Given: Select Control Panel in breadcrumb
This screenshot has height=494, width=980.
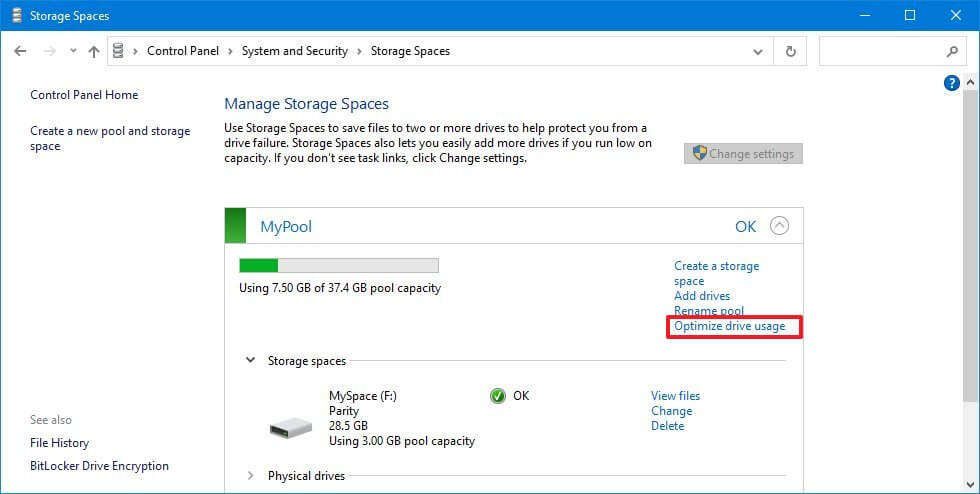Looking at the screenshot, I should (182, 51).
